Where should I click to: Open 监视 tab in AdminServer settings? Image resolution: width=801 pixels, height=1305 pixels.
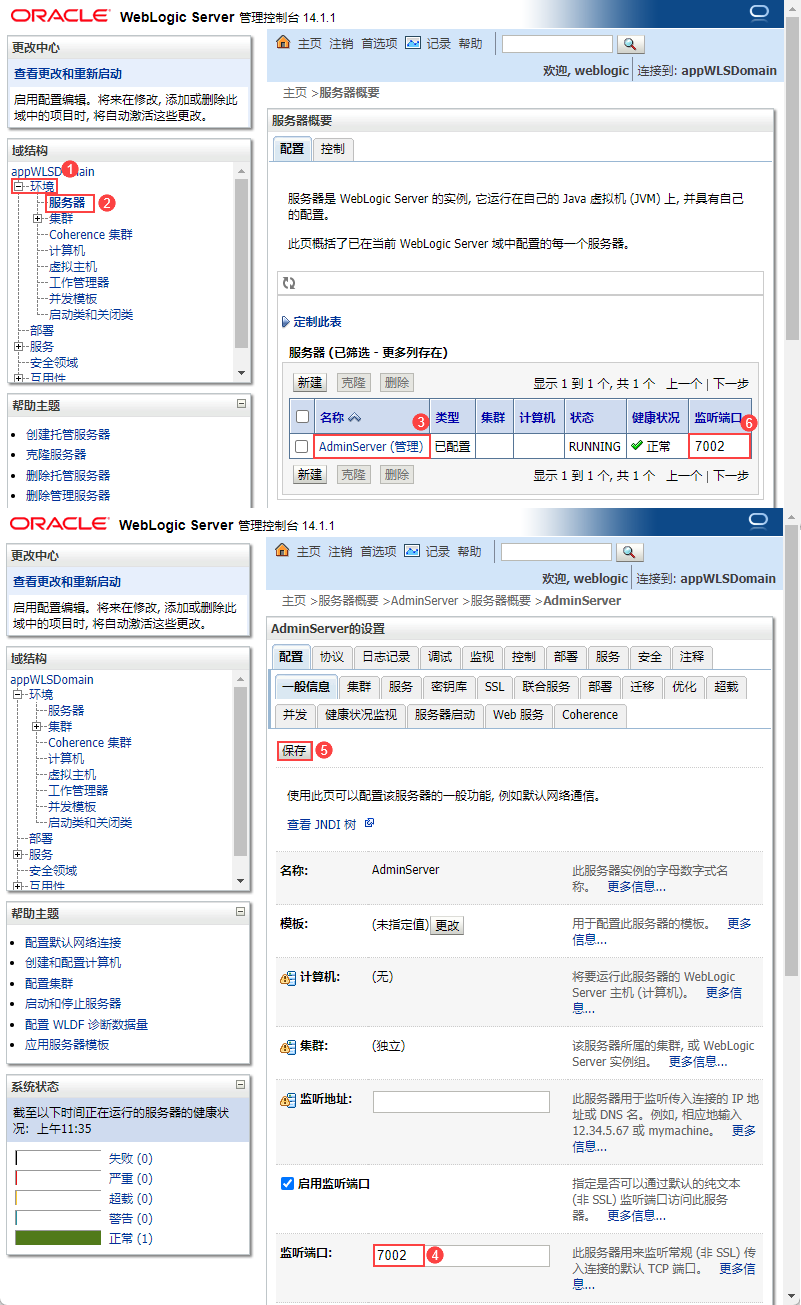tap(482, 657)
